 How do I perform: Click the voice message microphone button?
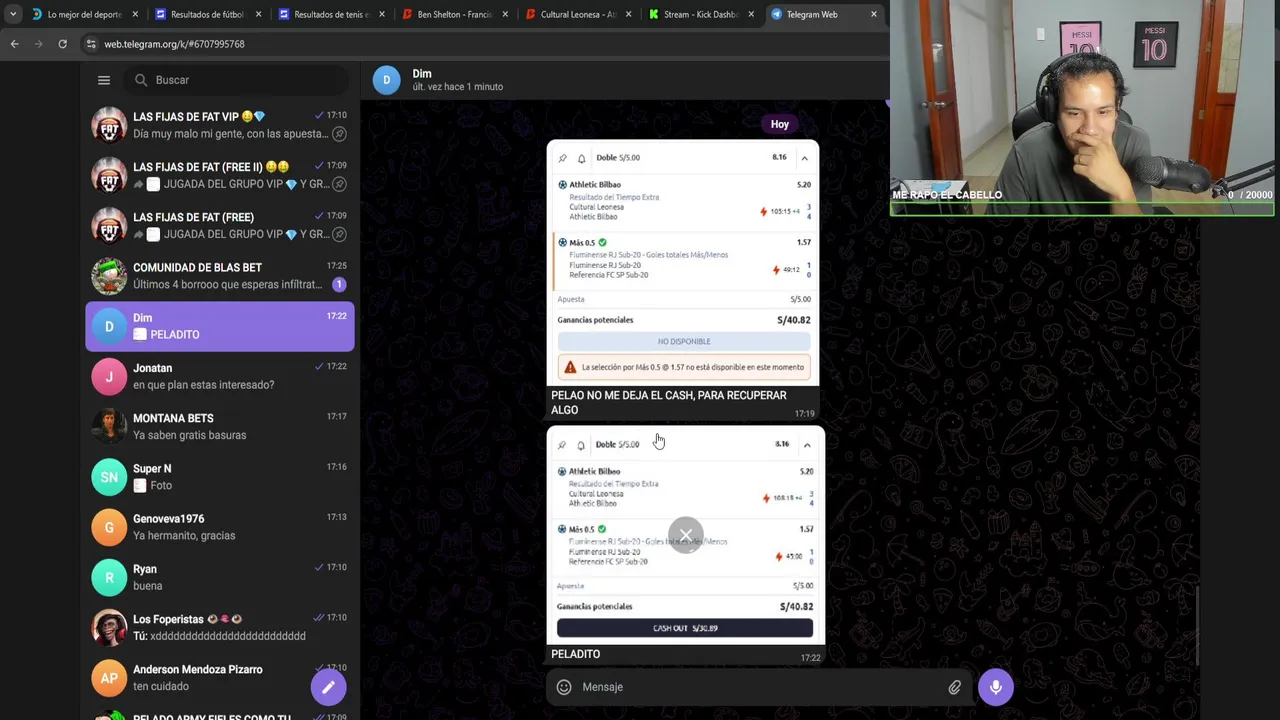coord(996,687)
